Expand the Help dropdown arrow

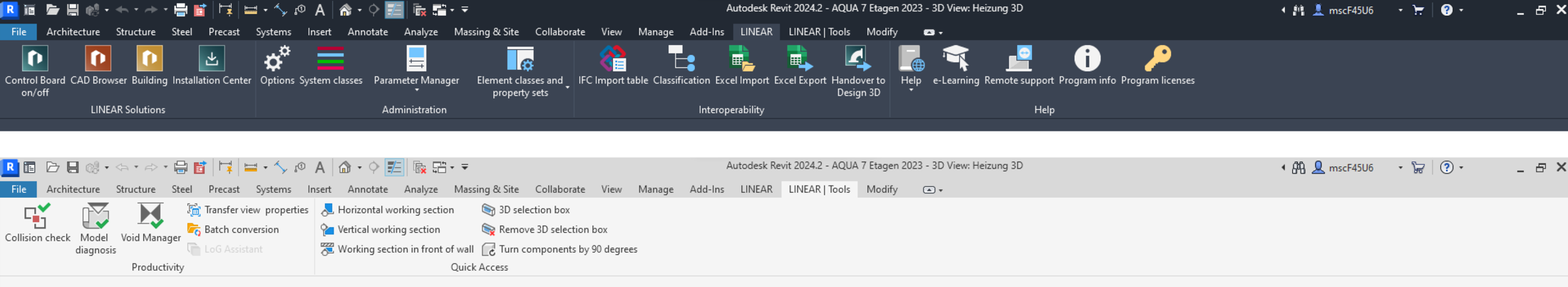911,91
